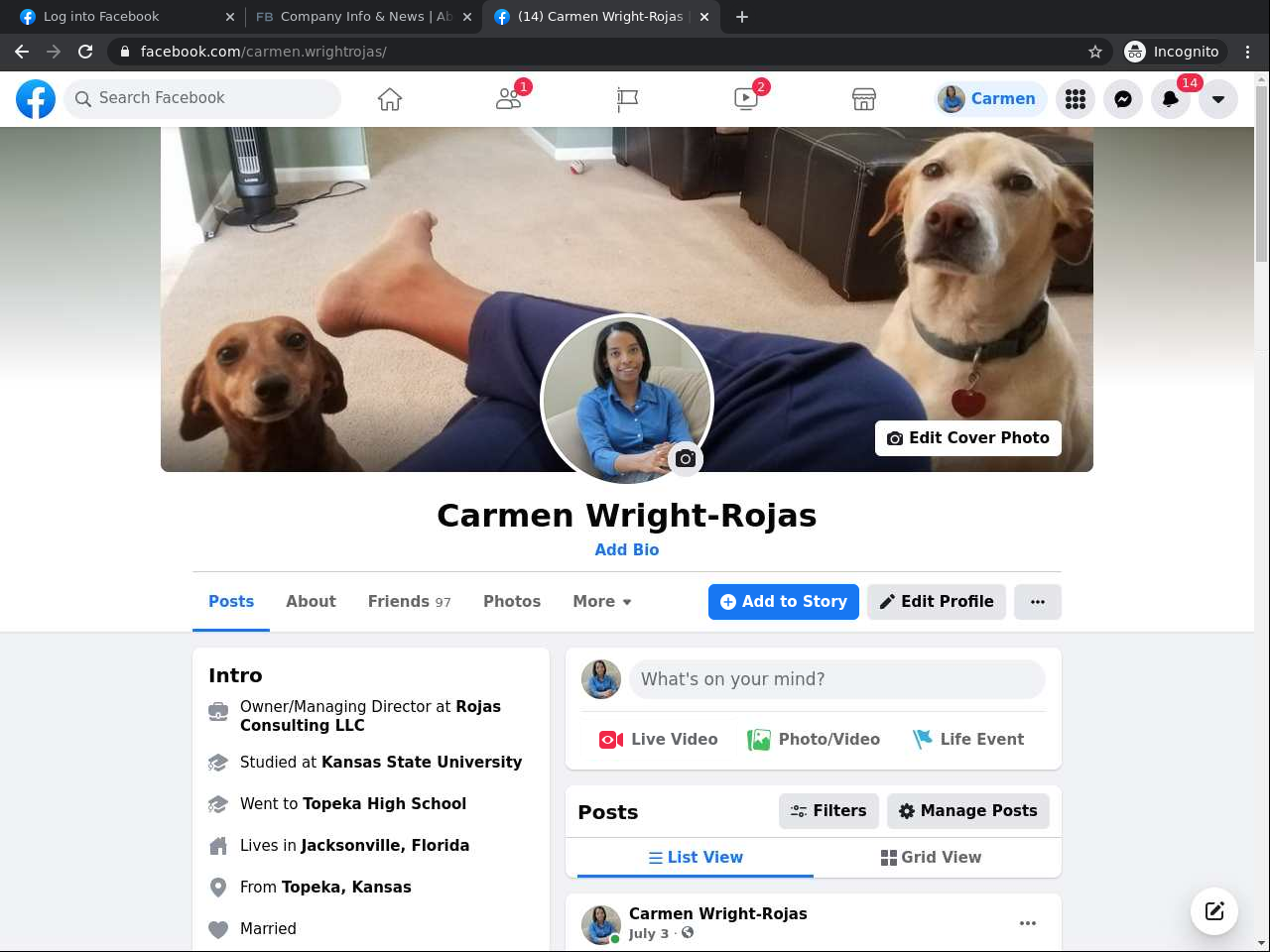Click Manage Posts button

(968, 811)
